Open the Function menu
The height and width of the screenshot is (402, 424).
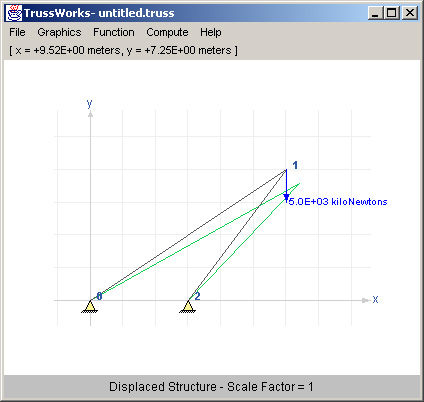click(x=114, y=32)
